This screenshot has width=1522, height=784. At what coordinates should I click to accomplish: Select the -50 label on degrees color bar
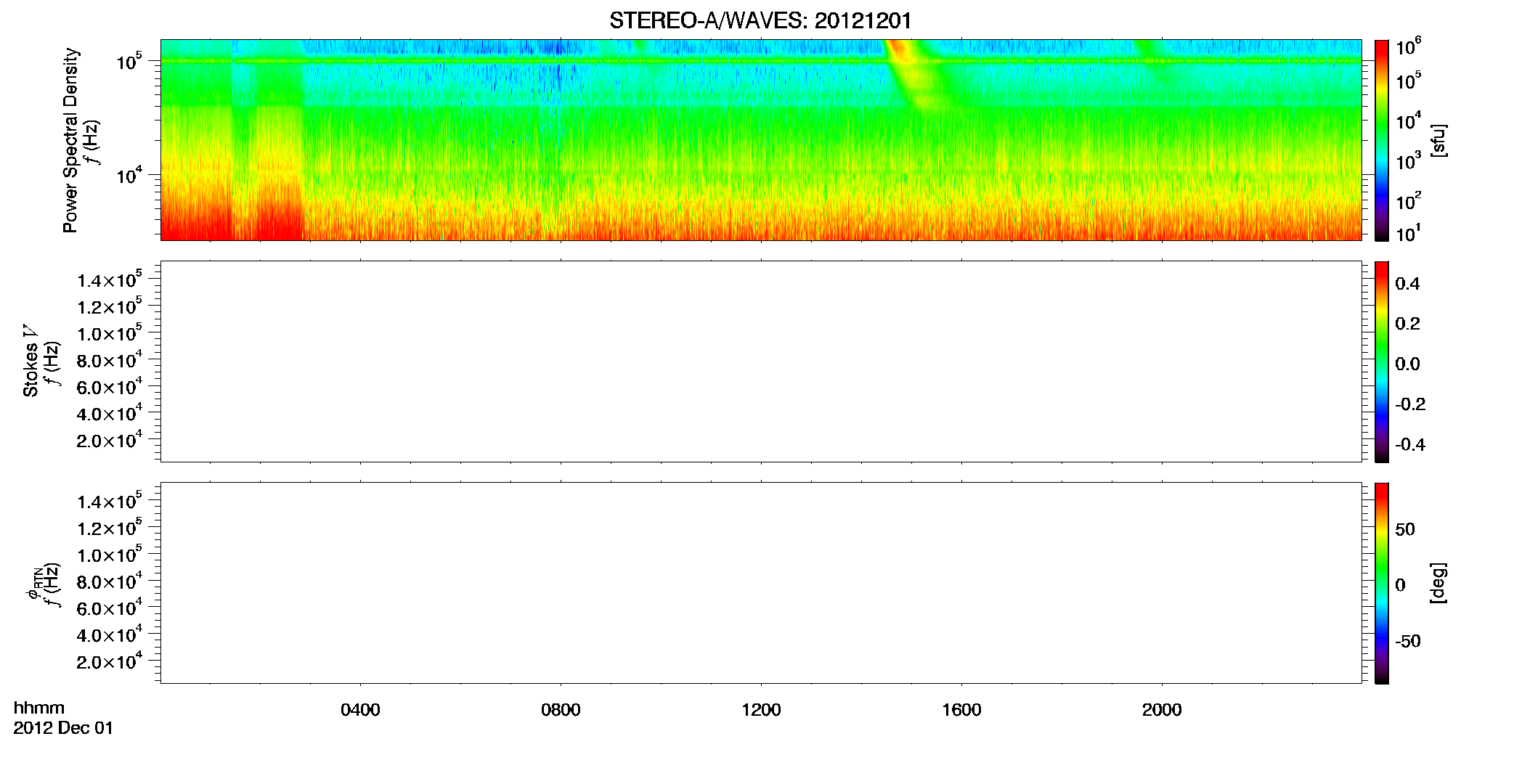(1408, 641)
